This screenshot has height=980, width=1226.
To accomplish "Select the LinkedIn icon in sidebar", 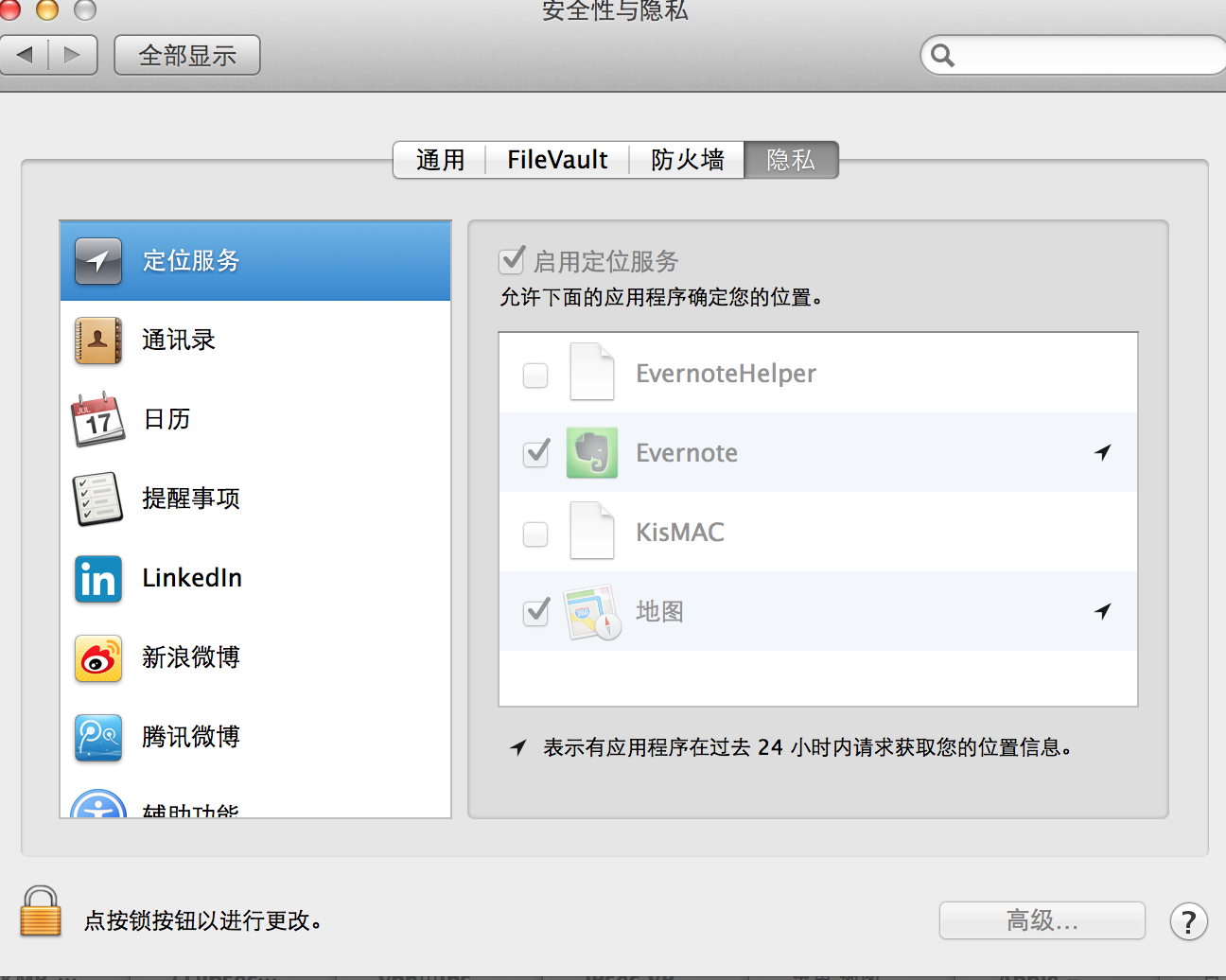I will (x=98, y=578).
